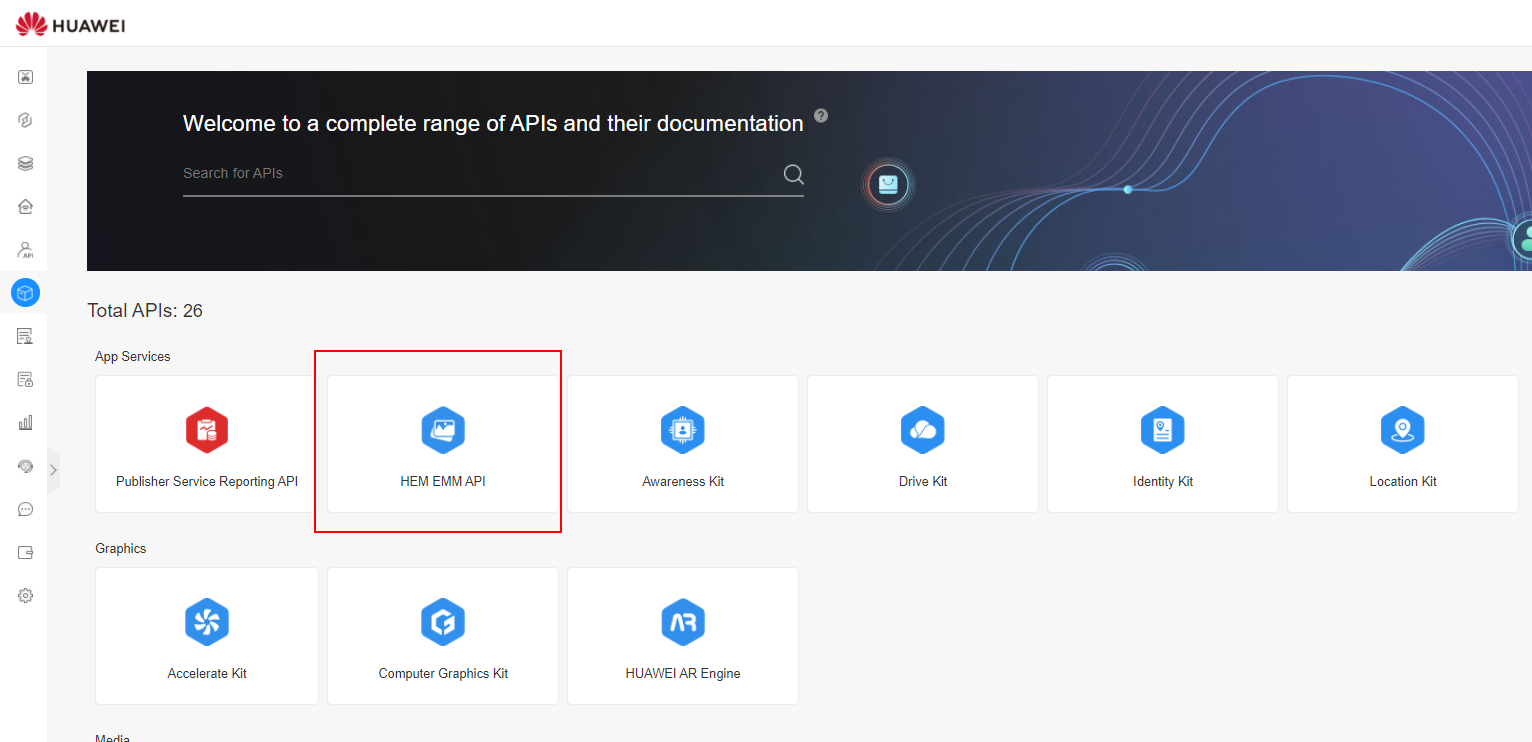Open the chat bubble sidebar icon
The image size is (1532, 742).
[x=26, y=509]
